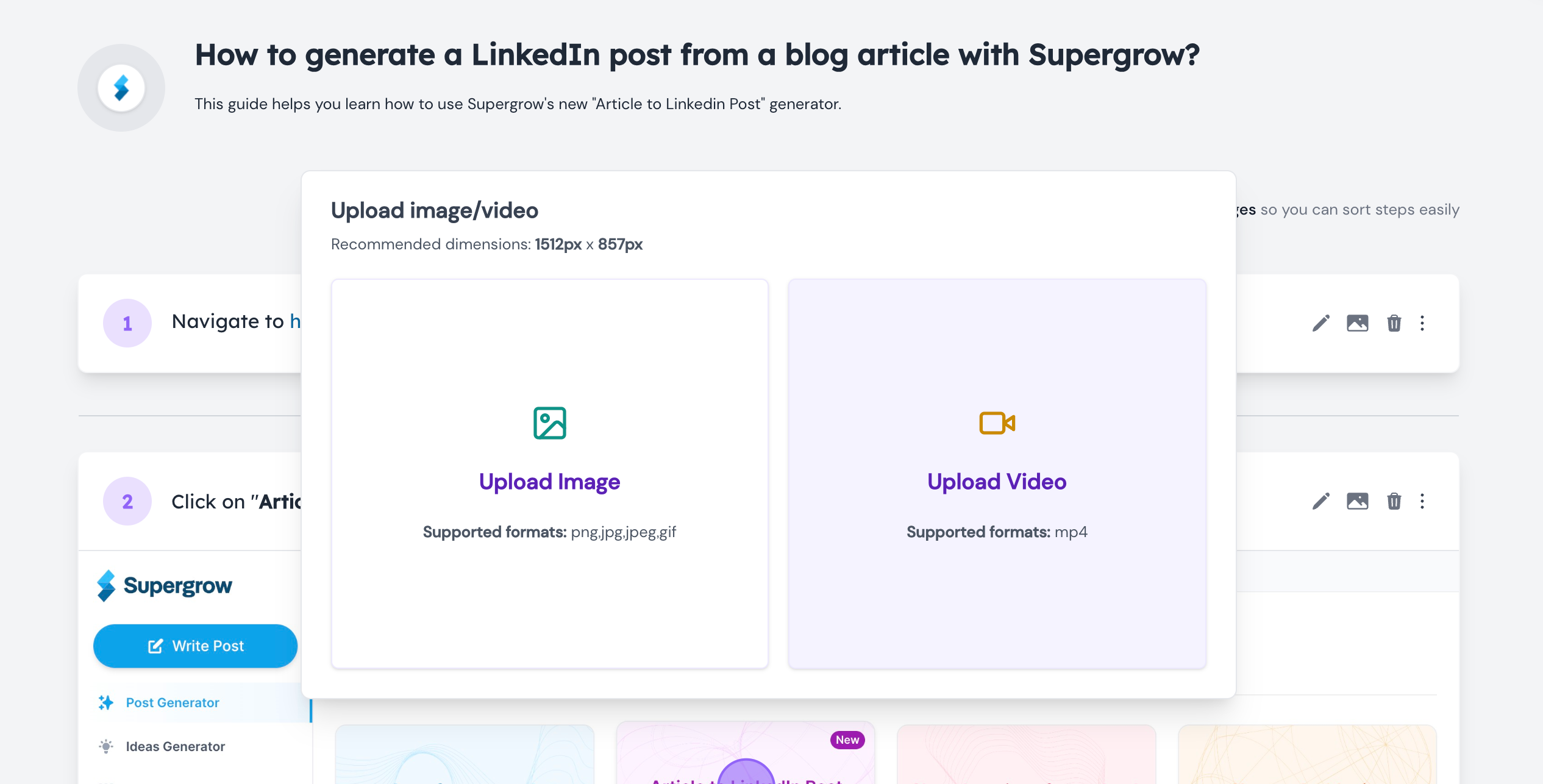Click the image icon on step 2 row
Screen dimensions: 1543x784
1358,501
